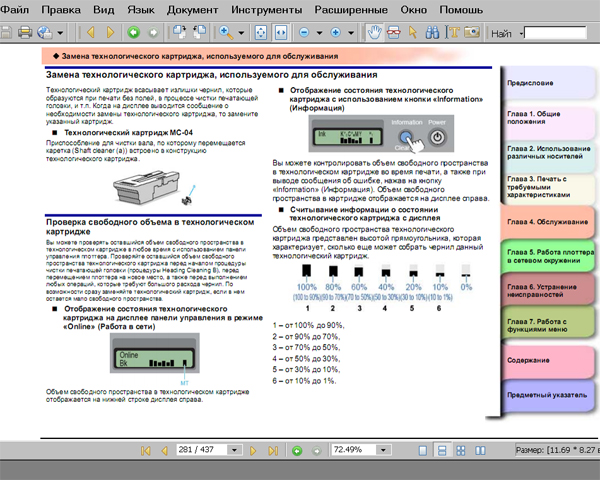Click the rotate pages clockwise icon
The width and height of the screenshot is (600, 480).
179,33
